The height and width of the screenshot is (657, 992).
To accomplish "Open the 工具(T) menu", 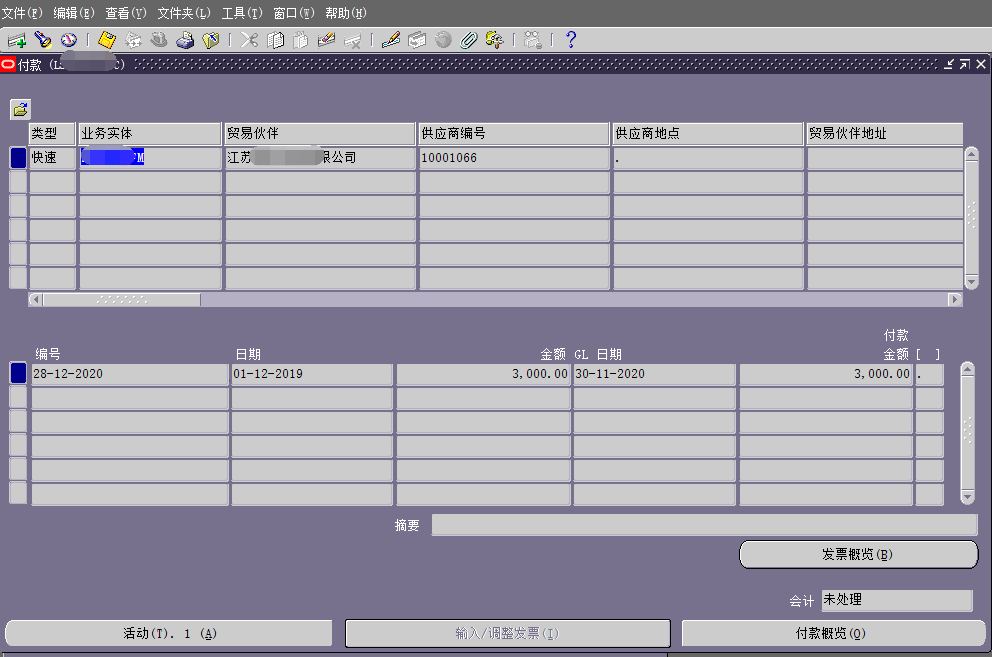I will (242, 13).
